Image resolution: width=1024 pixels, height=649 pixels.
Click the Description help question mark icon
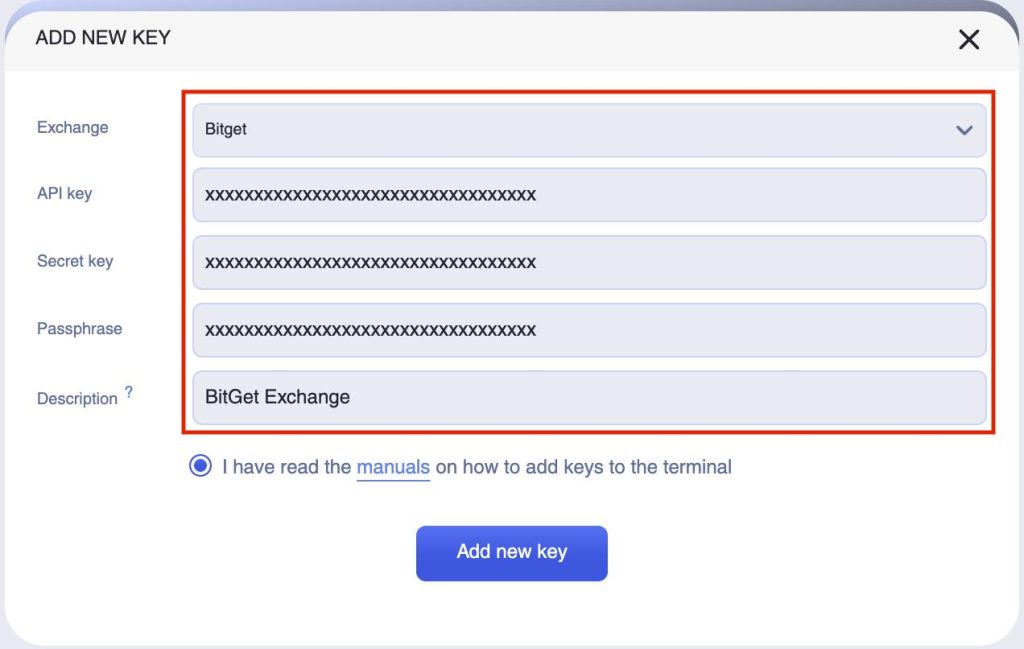click(129, 392)
